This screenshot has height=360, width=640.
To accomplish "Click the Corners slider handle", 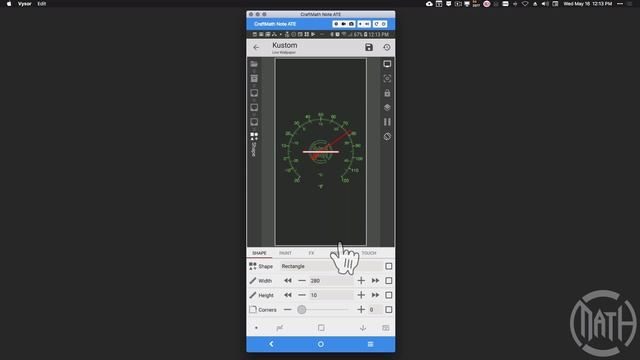I will click(302, 310).
